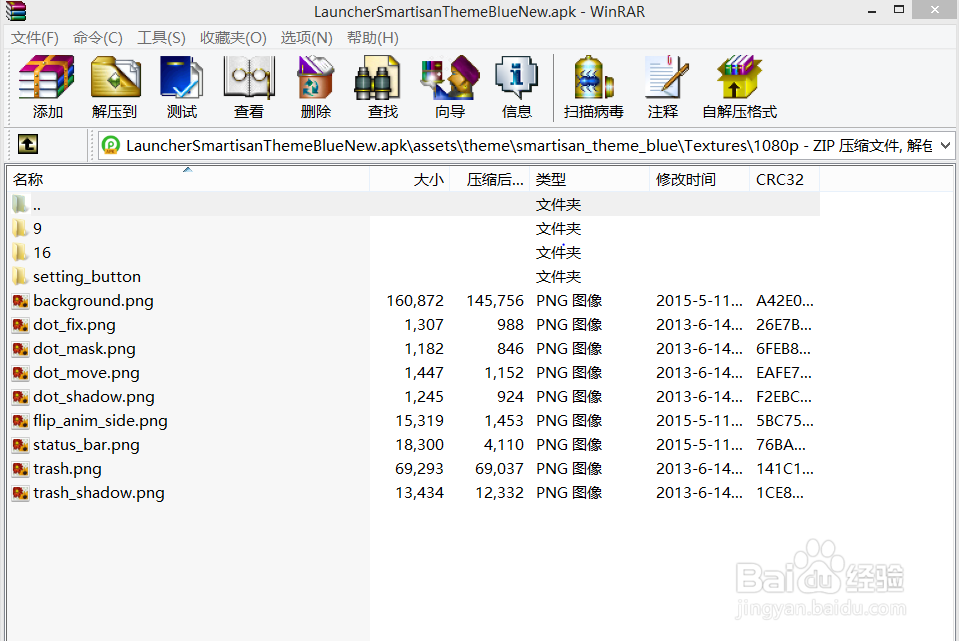Open the Help (帮助) menu
Screen dimensions: 959x641
pyautogui.click(x=372, y=38)
